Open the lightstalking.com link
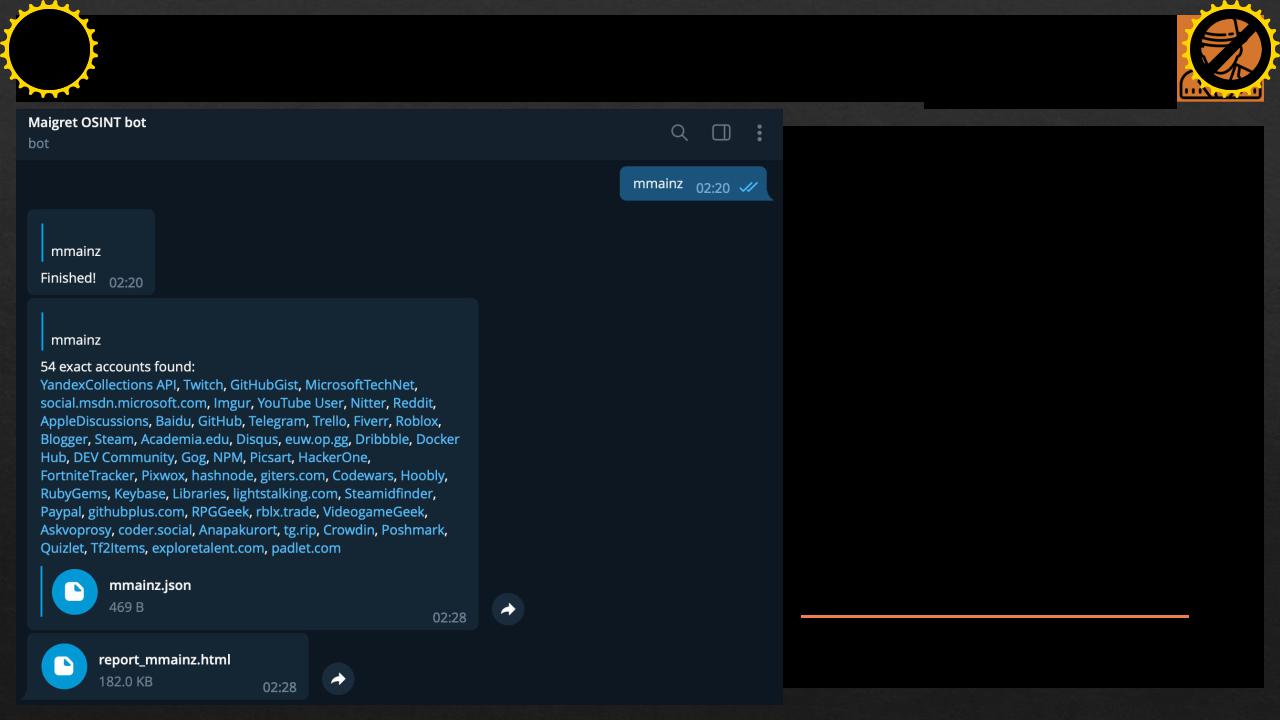 pyautogui.click(x=285, y=493)
